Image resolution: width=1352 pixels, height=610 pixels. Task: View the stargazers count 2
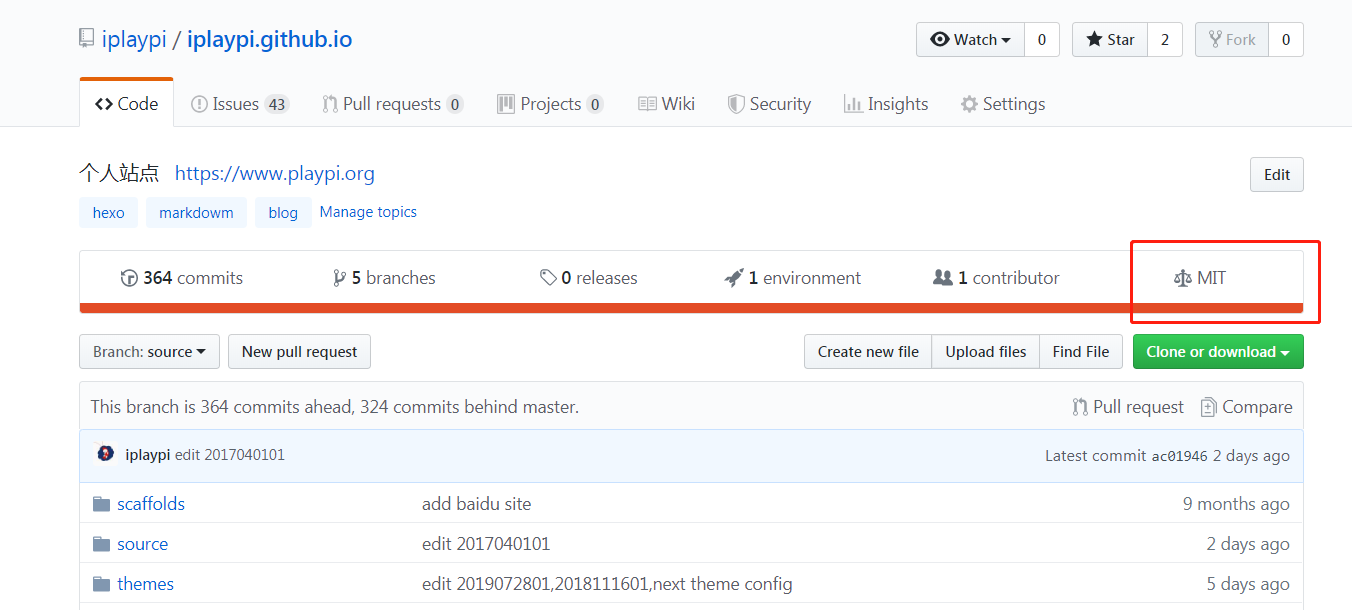[1165, 40]
